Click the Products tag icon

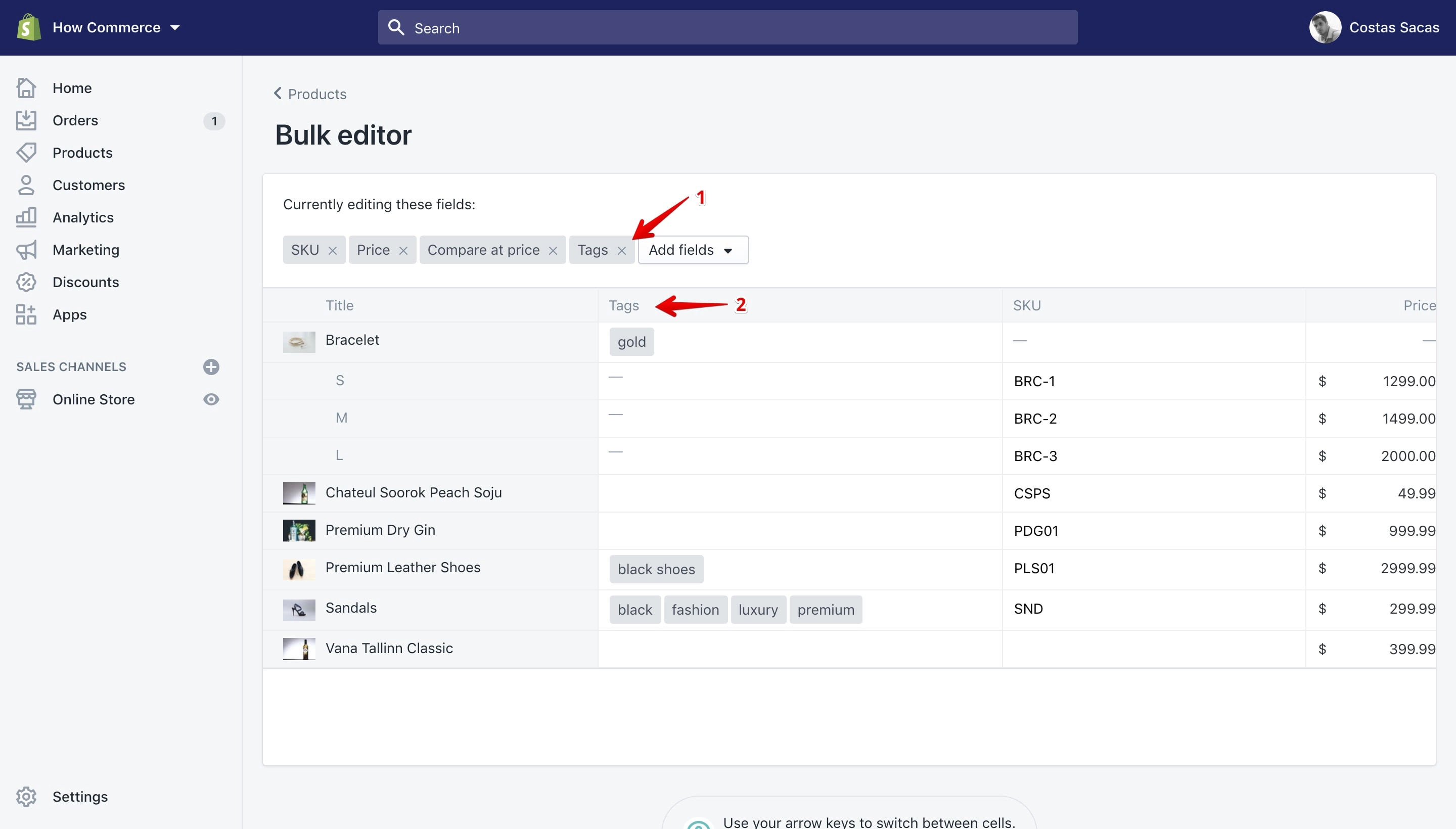[26, 153]
